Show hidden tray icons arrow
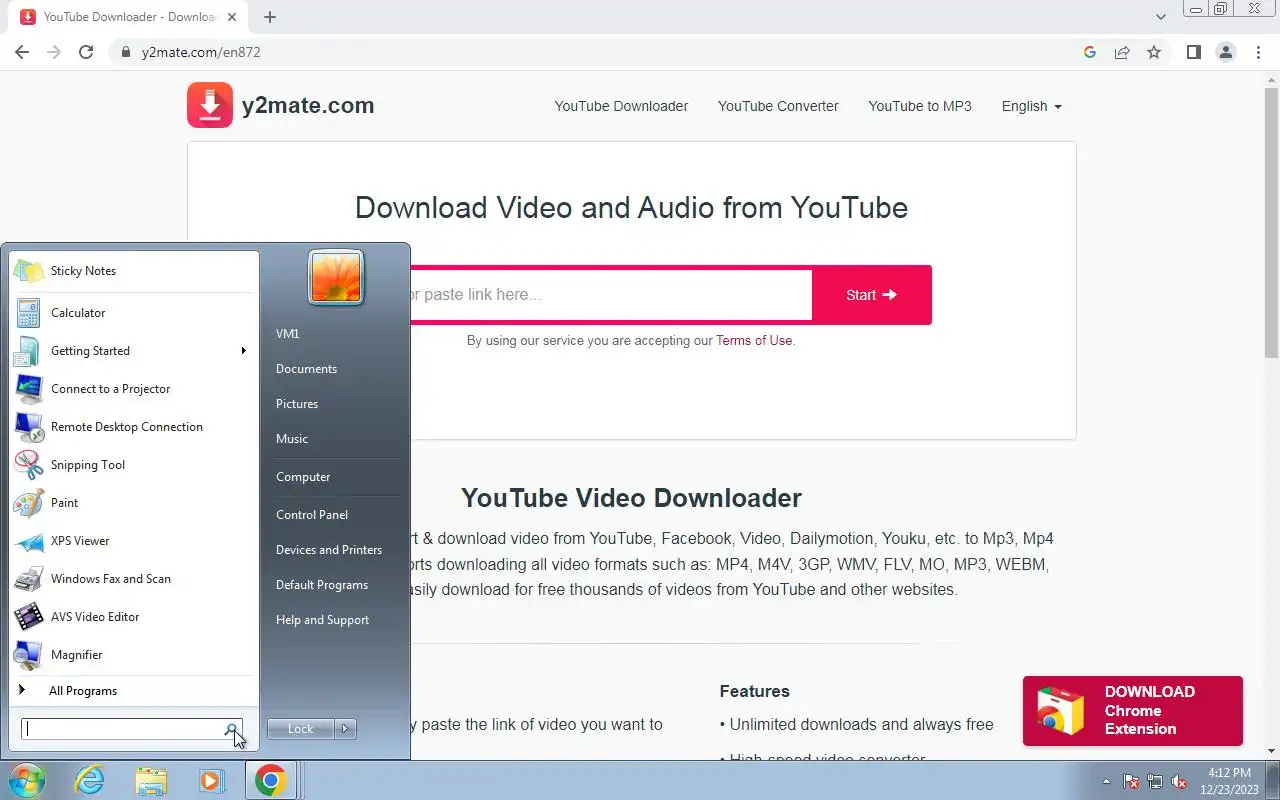Screen dimensions: 1280x800 (1106, 781)
